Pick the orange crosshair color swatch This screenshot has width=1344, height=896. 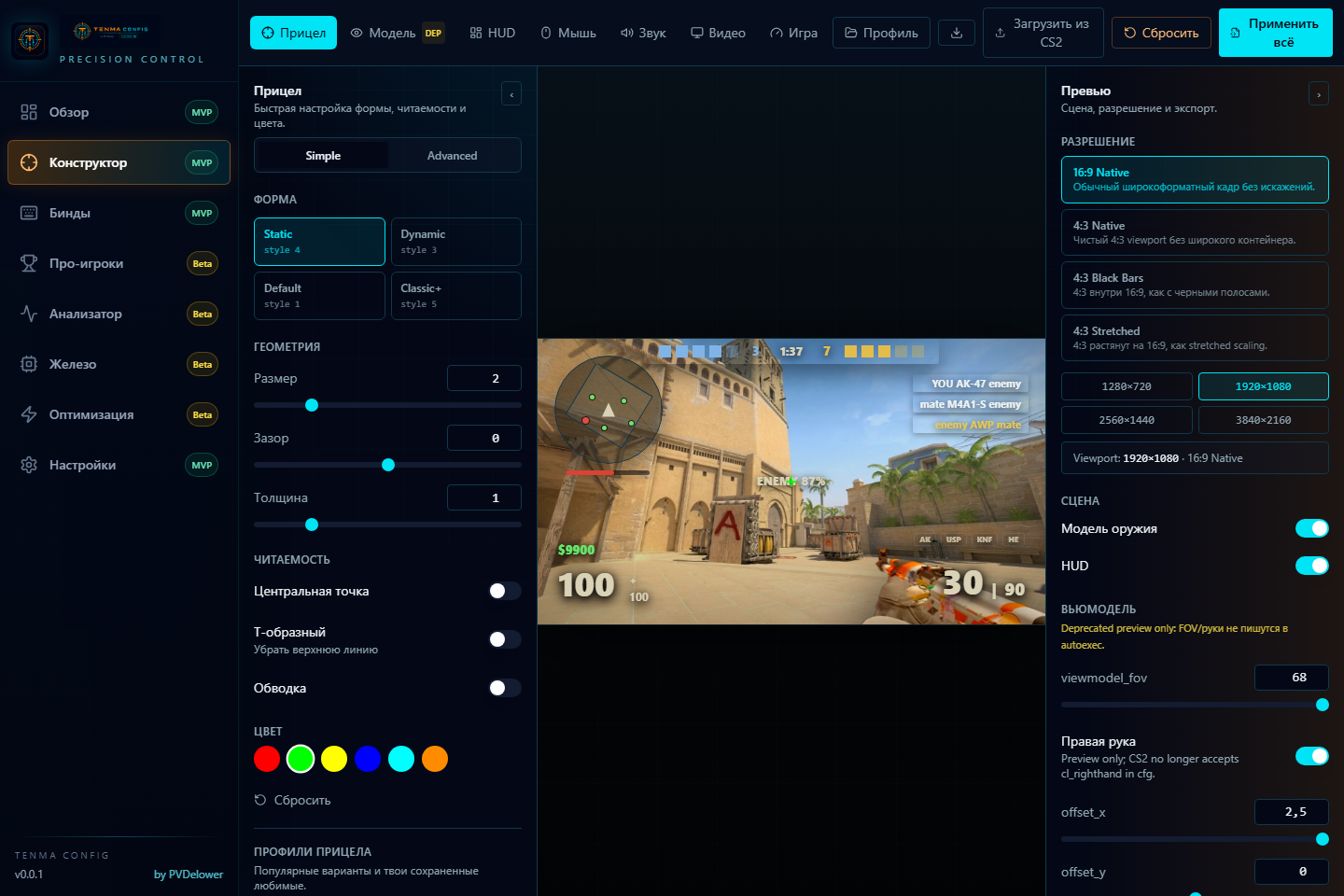coord(435,759)
